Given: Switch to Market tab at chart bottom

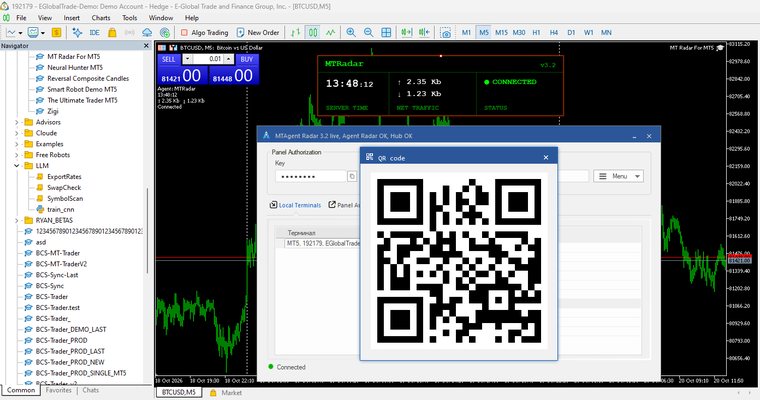Looking at the screenshot, I should tap(226, 393).
